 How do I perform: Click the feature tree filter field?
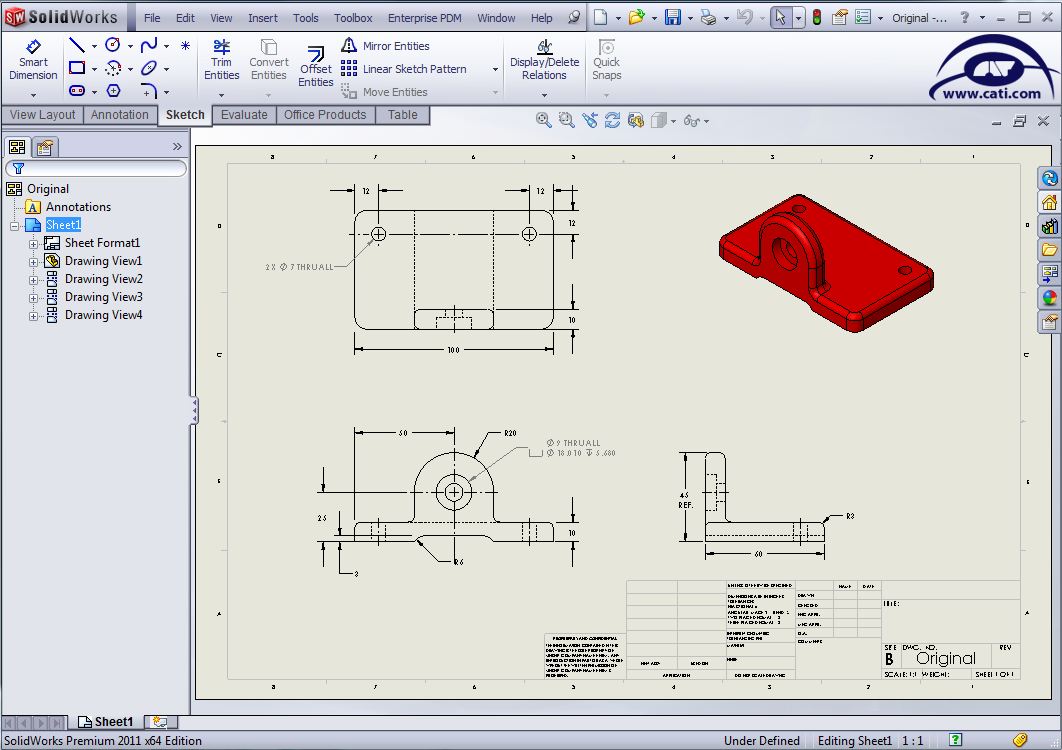point(100,168)
